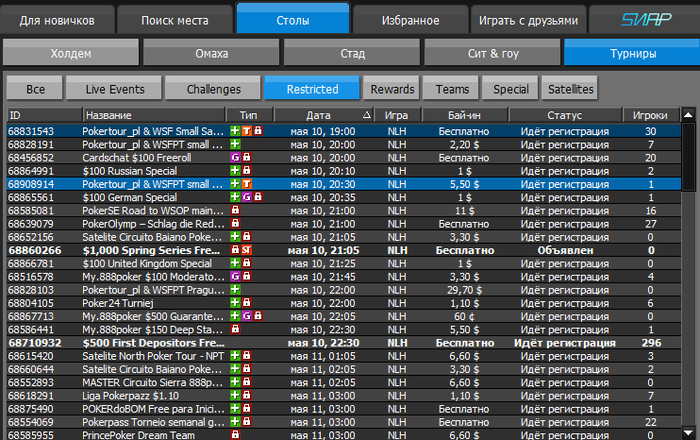700x440 pixels.
Task: Click orange T icon in row 68831543
Action: 246,131
